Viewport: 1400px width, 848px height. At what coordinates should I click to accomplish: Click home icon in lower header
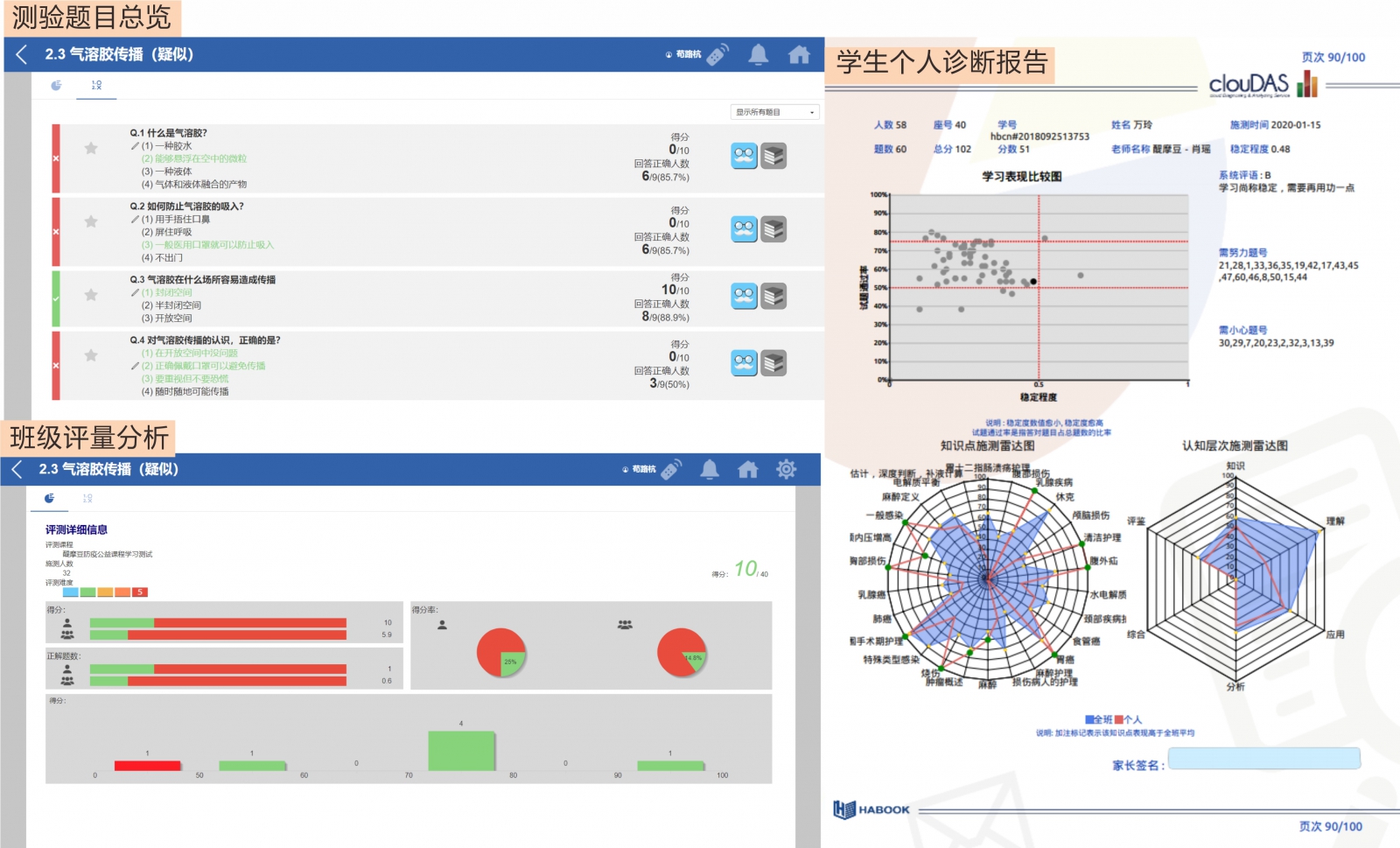click(x=747, y=469)
